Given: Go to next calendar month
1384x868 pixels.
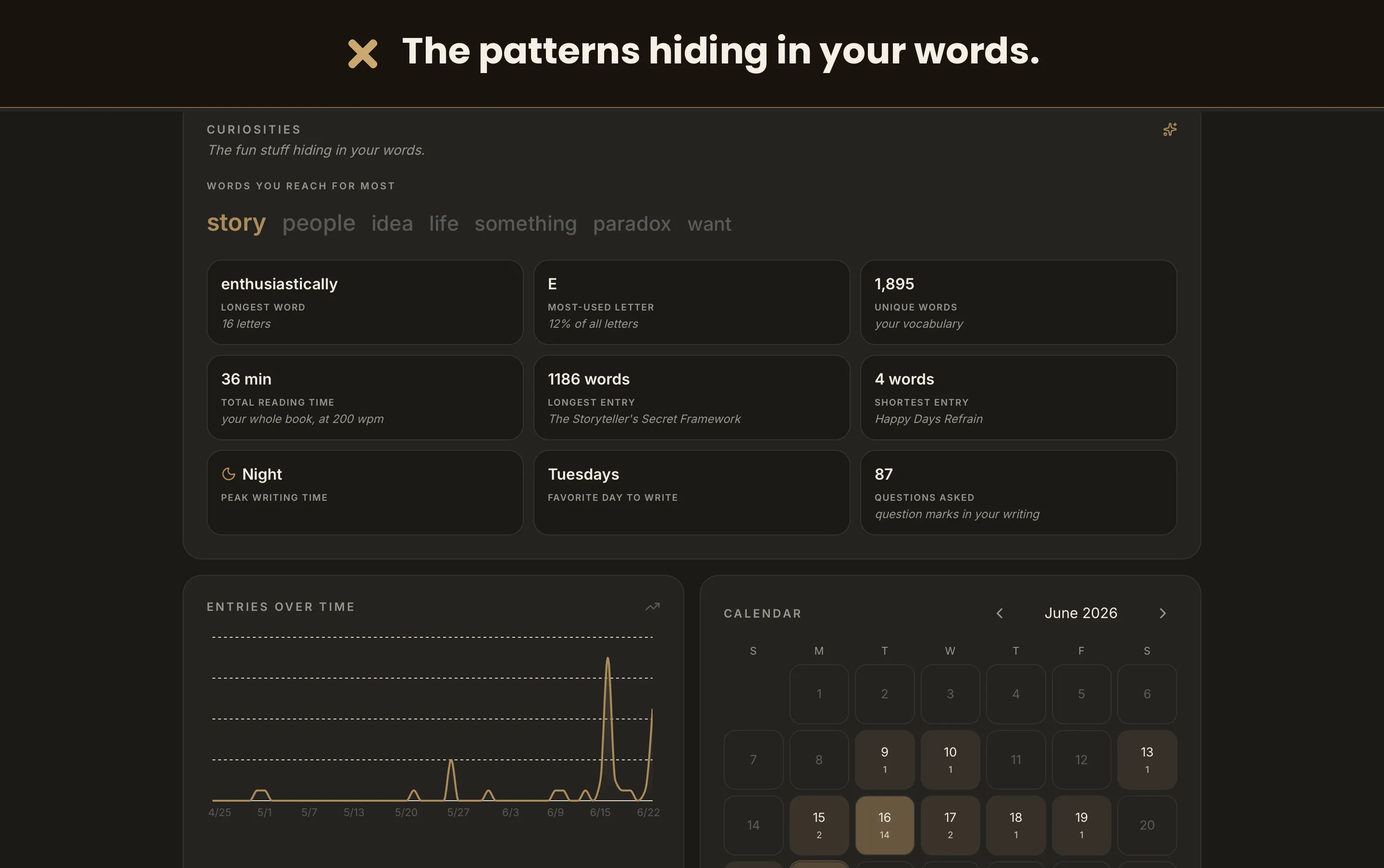Looking at the screenshot, I should [1162, 613].
